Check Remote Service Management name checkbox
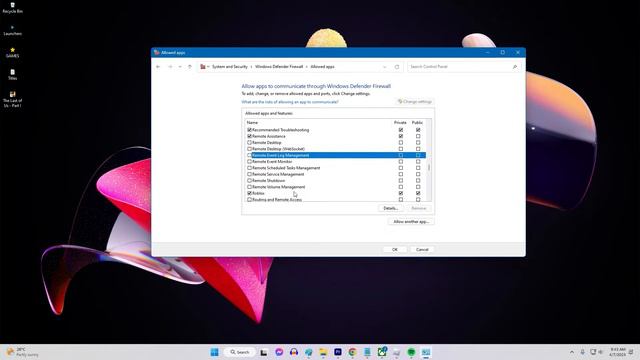Viewport: 640px width, 360px height. pos(249,174)
